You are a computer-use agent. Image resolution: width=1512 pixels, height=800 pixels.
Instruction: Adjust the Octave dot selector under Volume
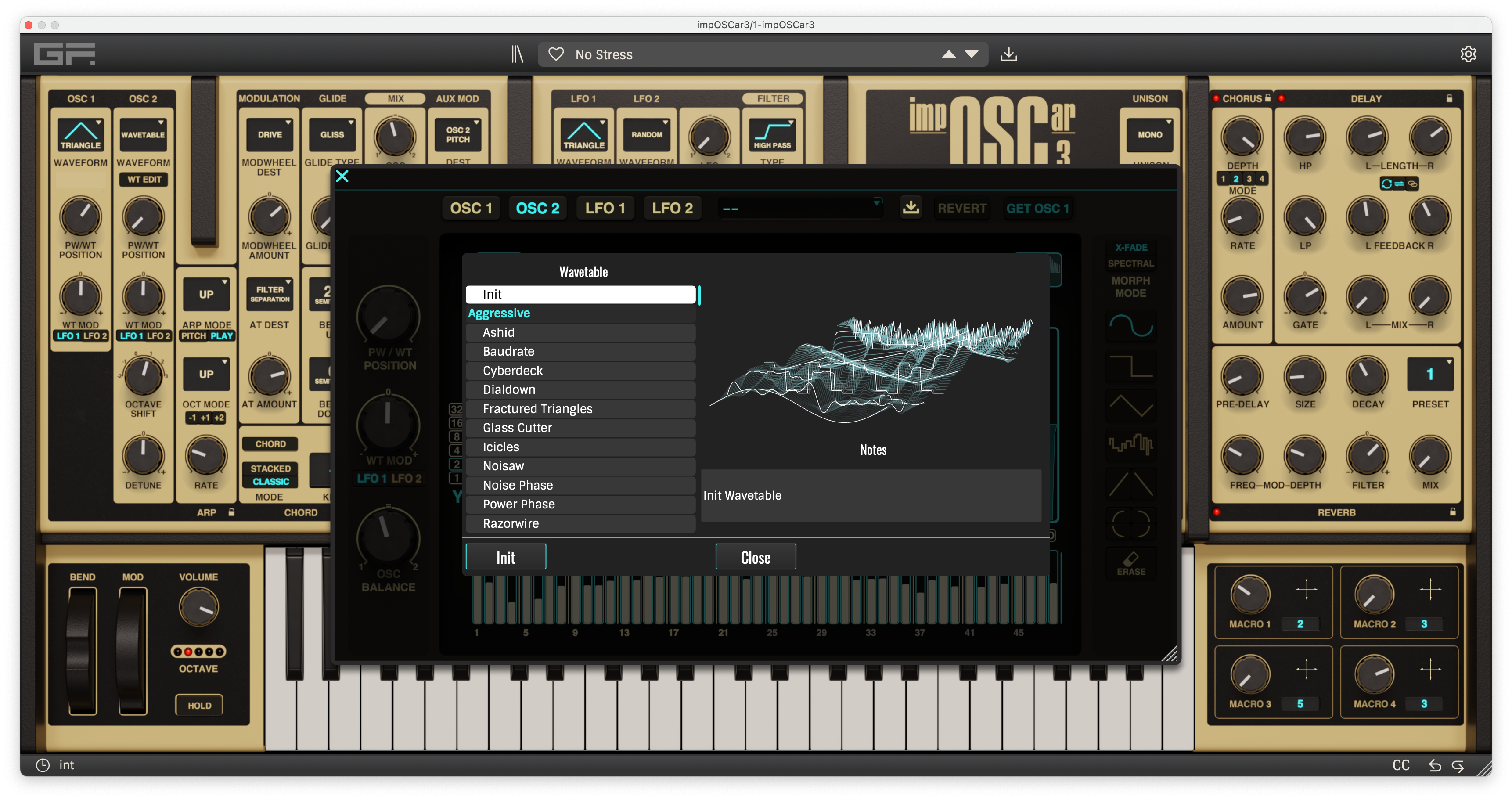click(200, 651)
